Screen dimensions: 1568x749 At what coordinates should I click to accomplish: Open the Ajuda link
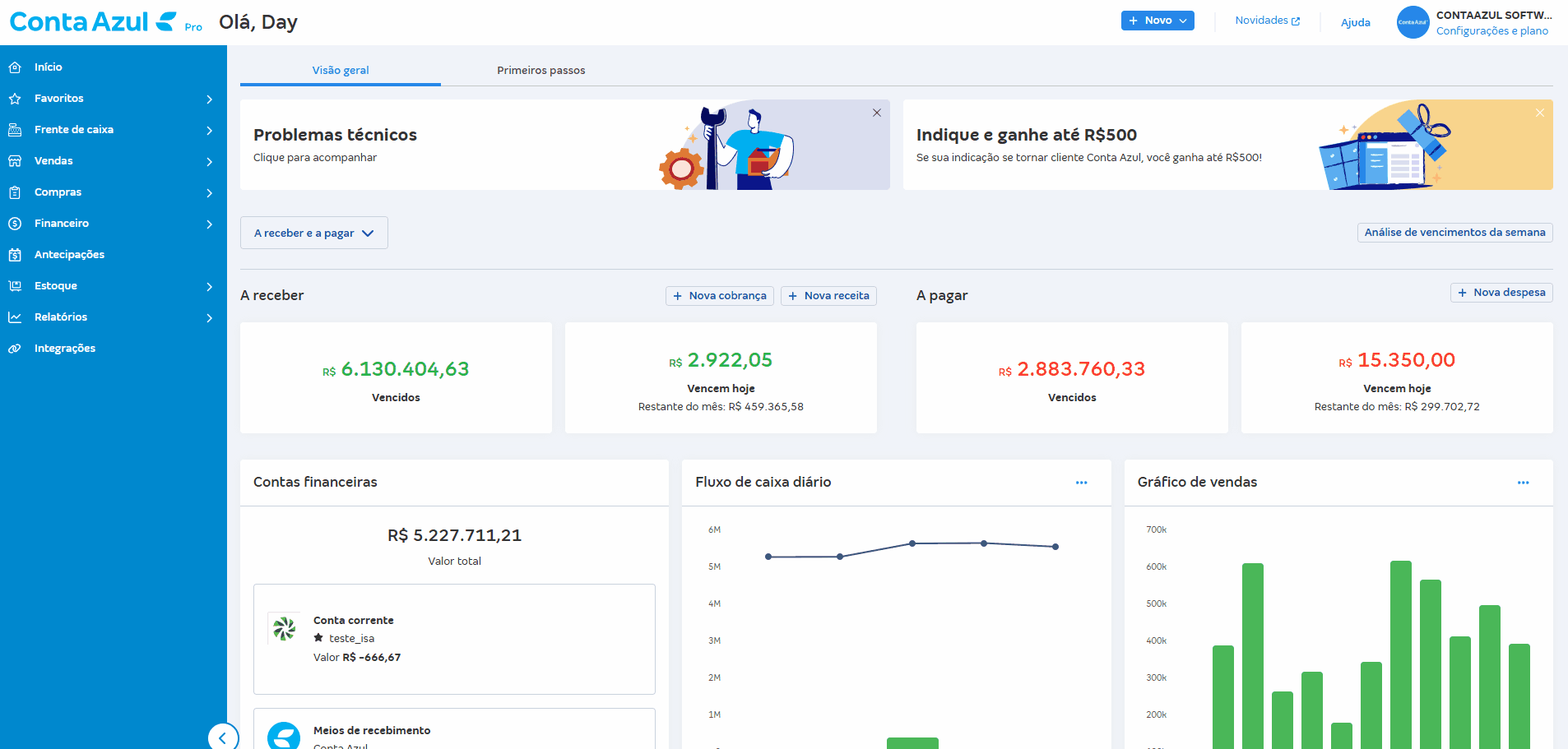[1356, 23]
